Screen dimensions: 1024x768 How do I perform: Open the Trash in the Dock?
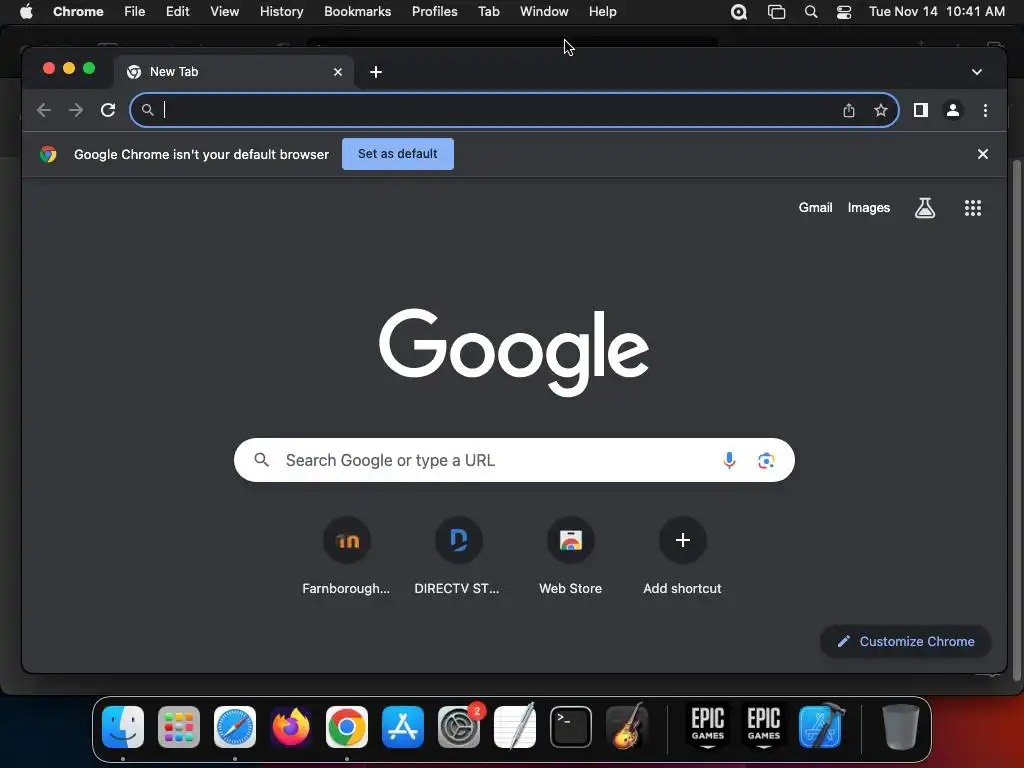tap(901, 727)
